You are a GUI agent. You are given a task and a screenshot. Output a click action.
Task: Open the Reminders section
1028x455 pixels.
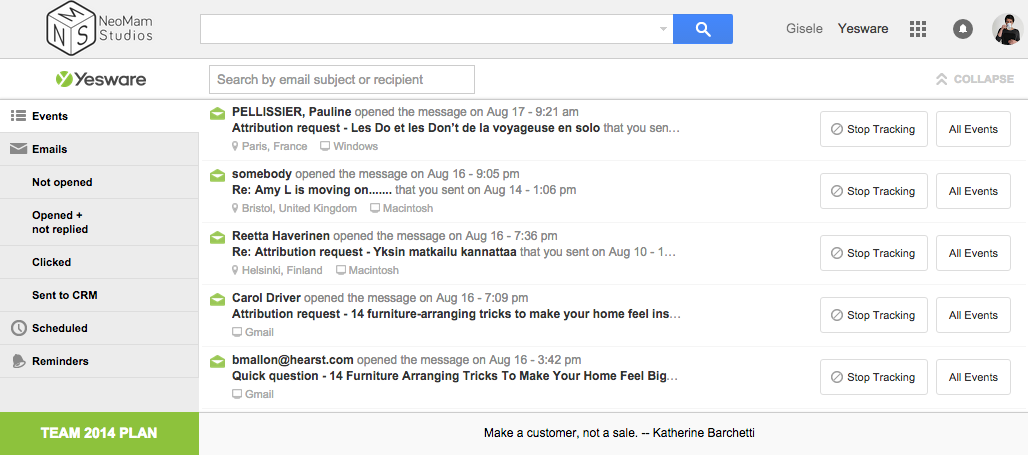tap(60, 361)
